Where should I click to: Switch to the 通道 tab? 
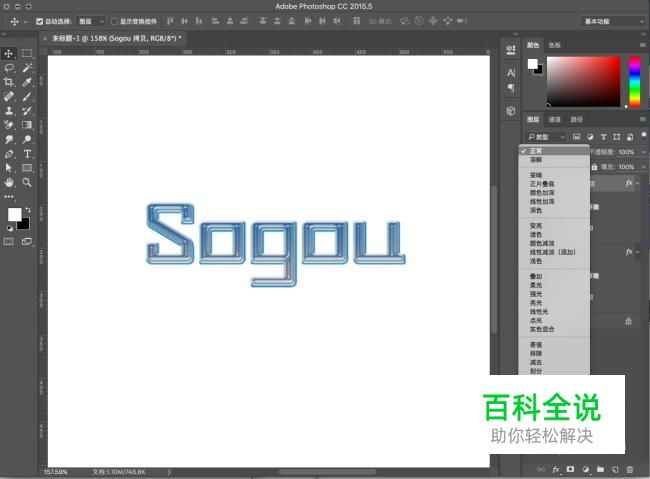(555, 119)
